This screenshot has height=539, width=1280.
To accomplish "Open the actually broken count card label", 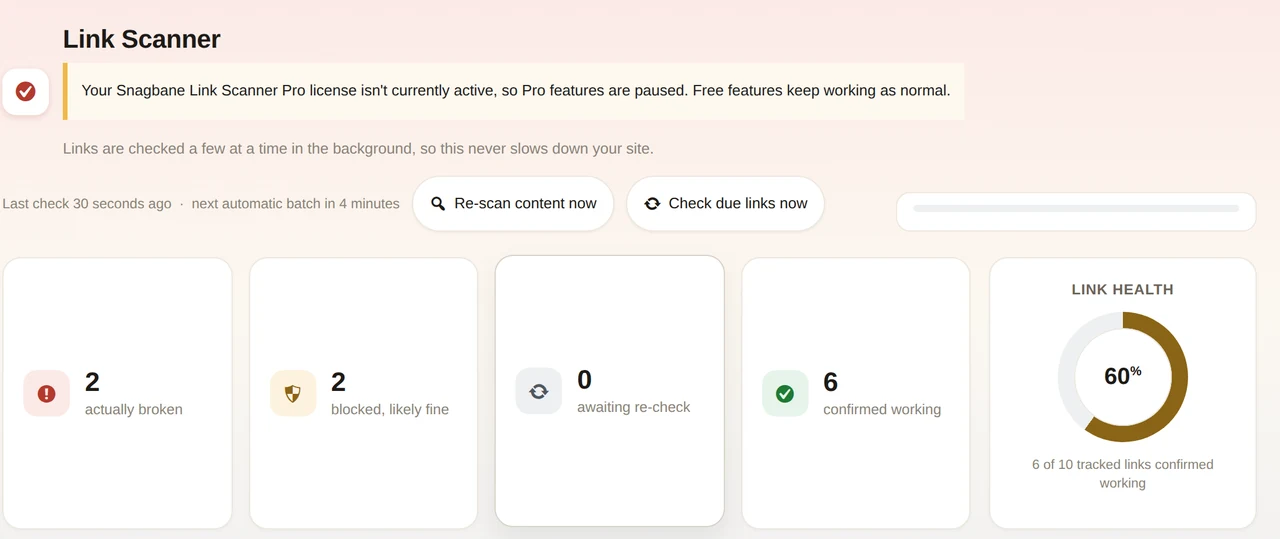I will (134, 409).
